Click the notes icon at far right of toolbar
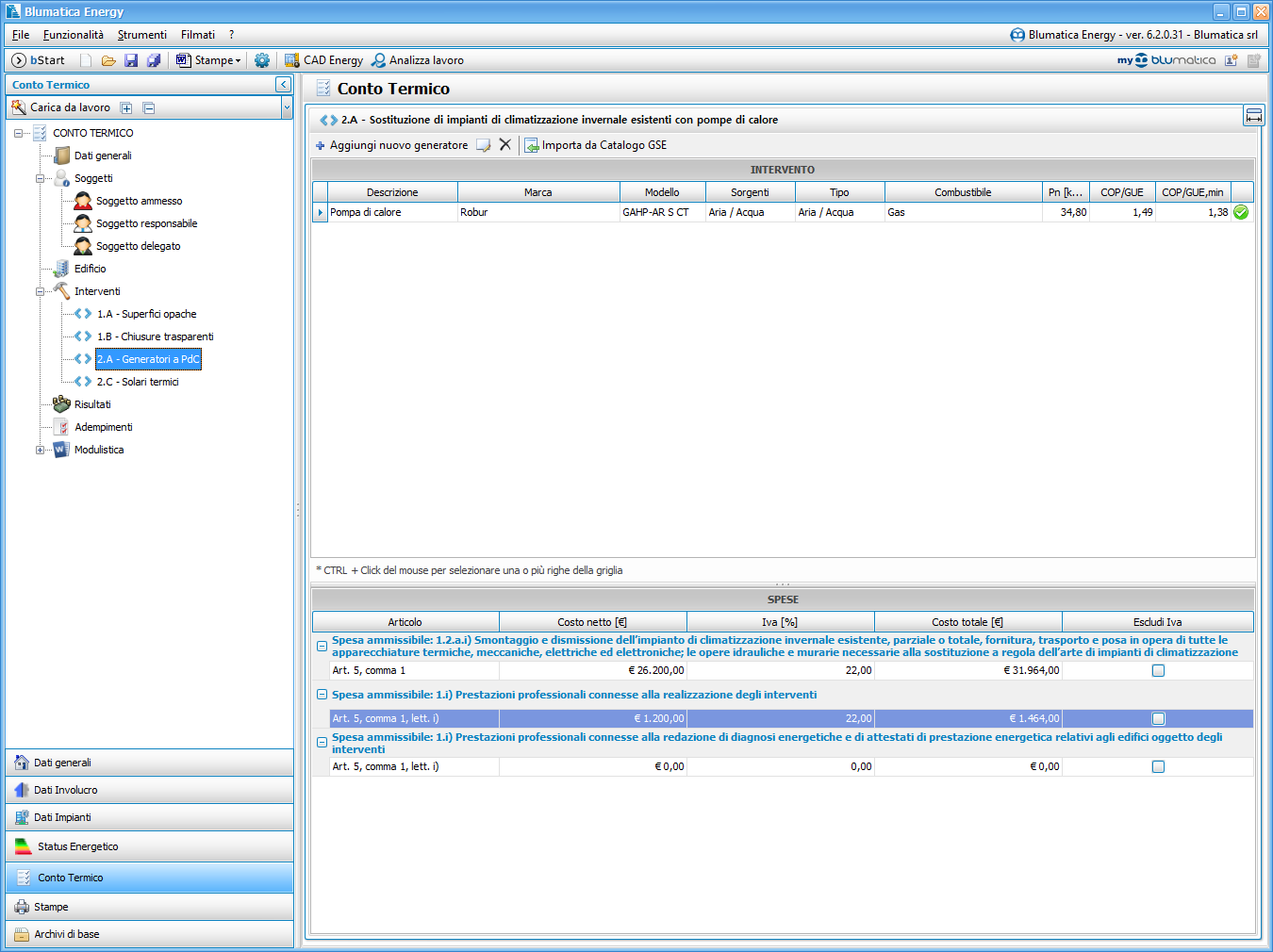The width and height of the screenshot is (1273, 952). coord(1254,60)
